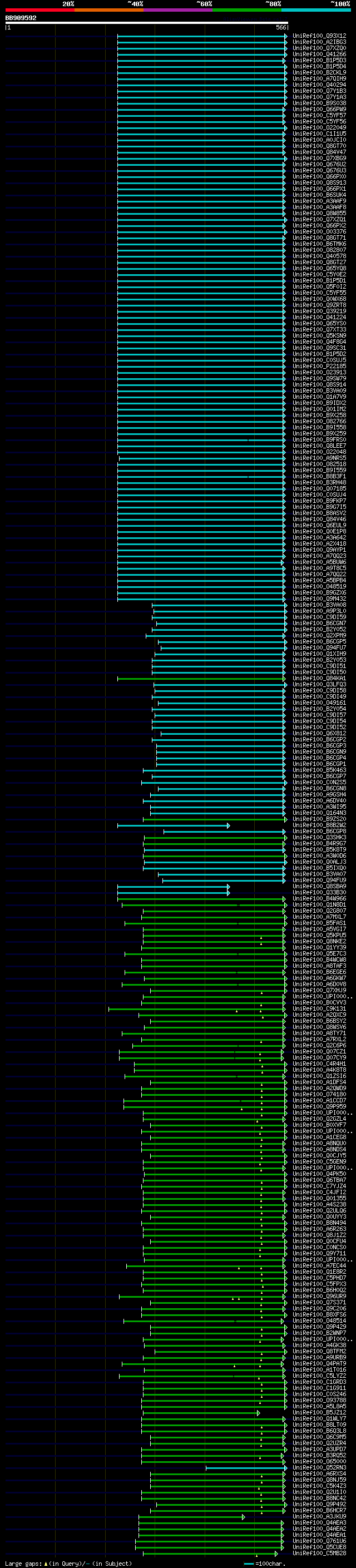Image resolution: width=356 pixels, height=1568 pixels.
Task: Open hit UniRef100_O22049
Action: point(319,128)
